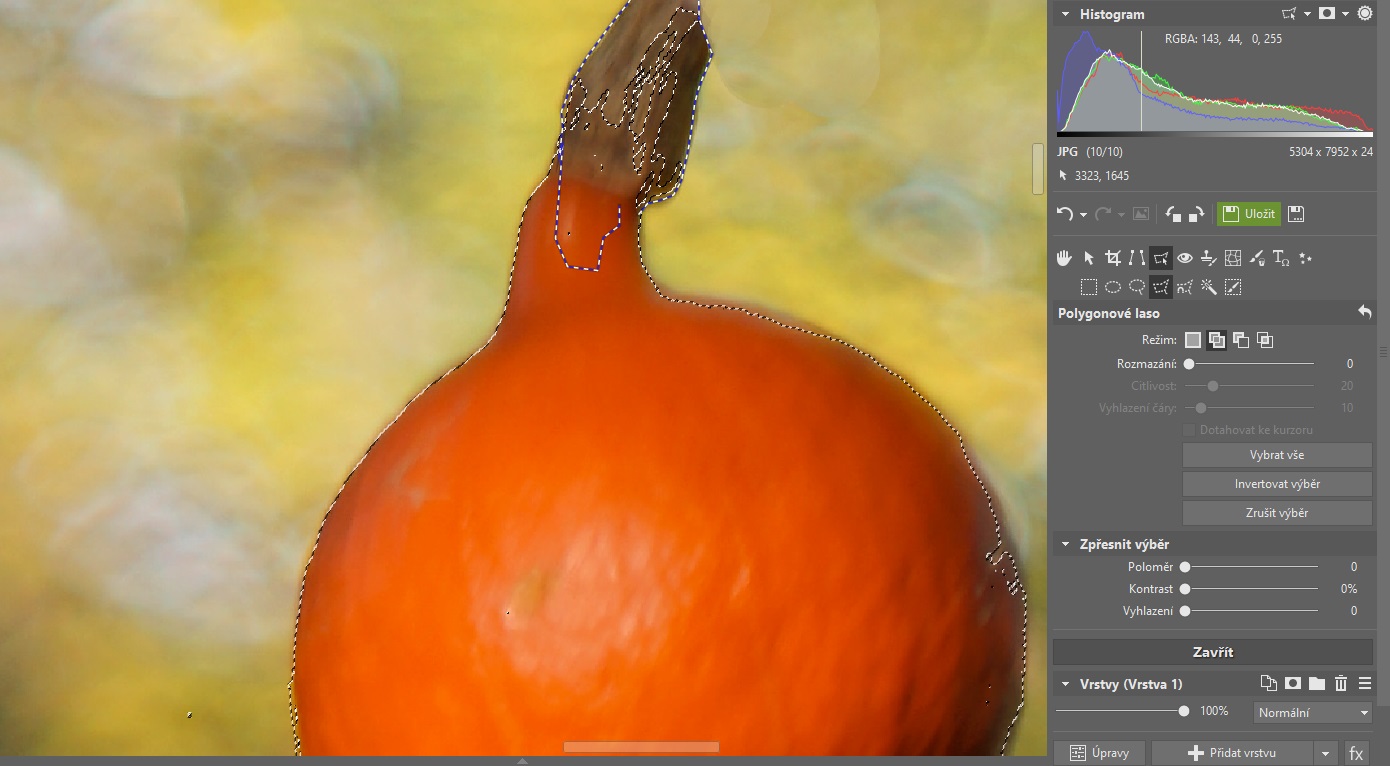Select the Pointer arrow tool
Image resolution: width=1390 pixels, height=766 pixels.
[x=1088, y=258]
